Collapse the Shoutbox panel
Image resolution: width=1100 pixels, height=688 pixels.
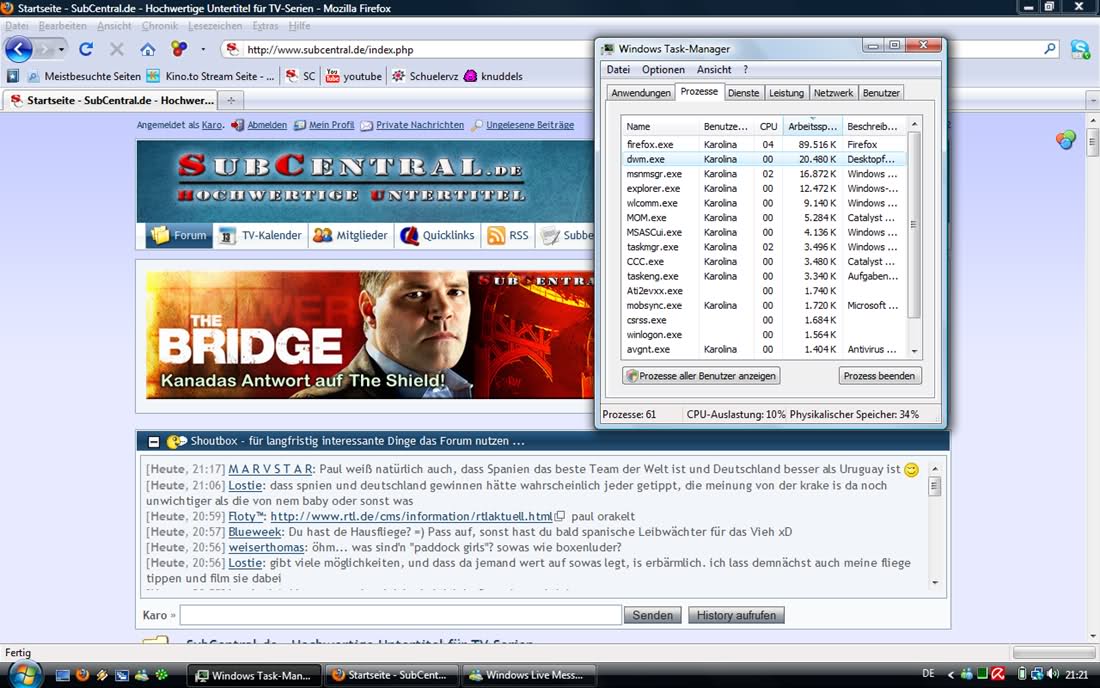coord(154,442)
